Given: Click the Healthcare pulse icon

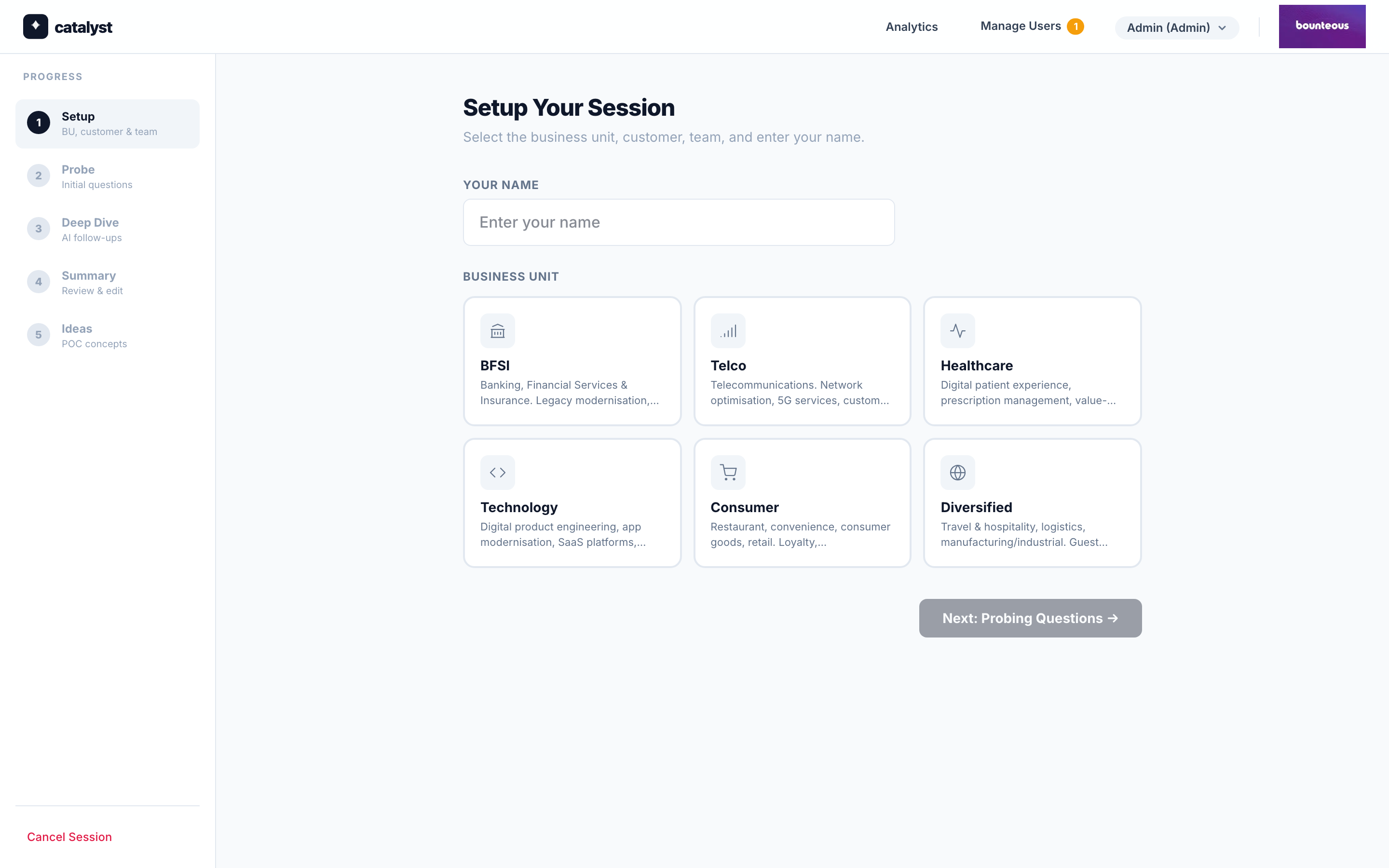Looking at the screenshot, I should point(957,331).
